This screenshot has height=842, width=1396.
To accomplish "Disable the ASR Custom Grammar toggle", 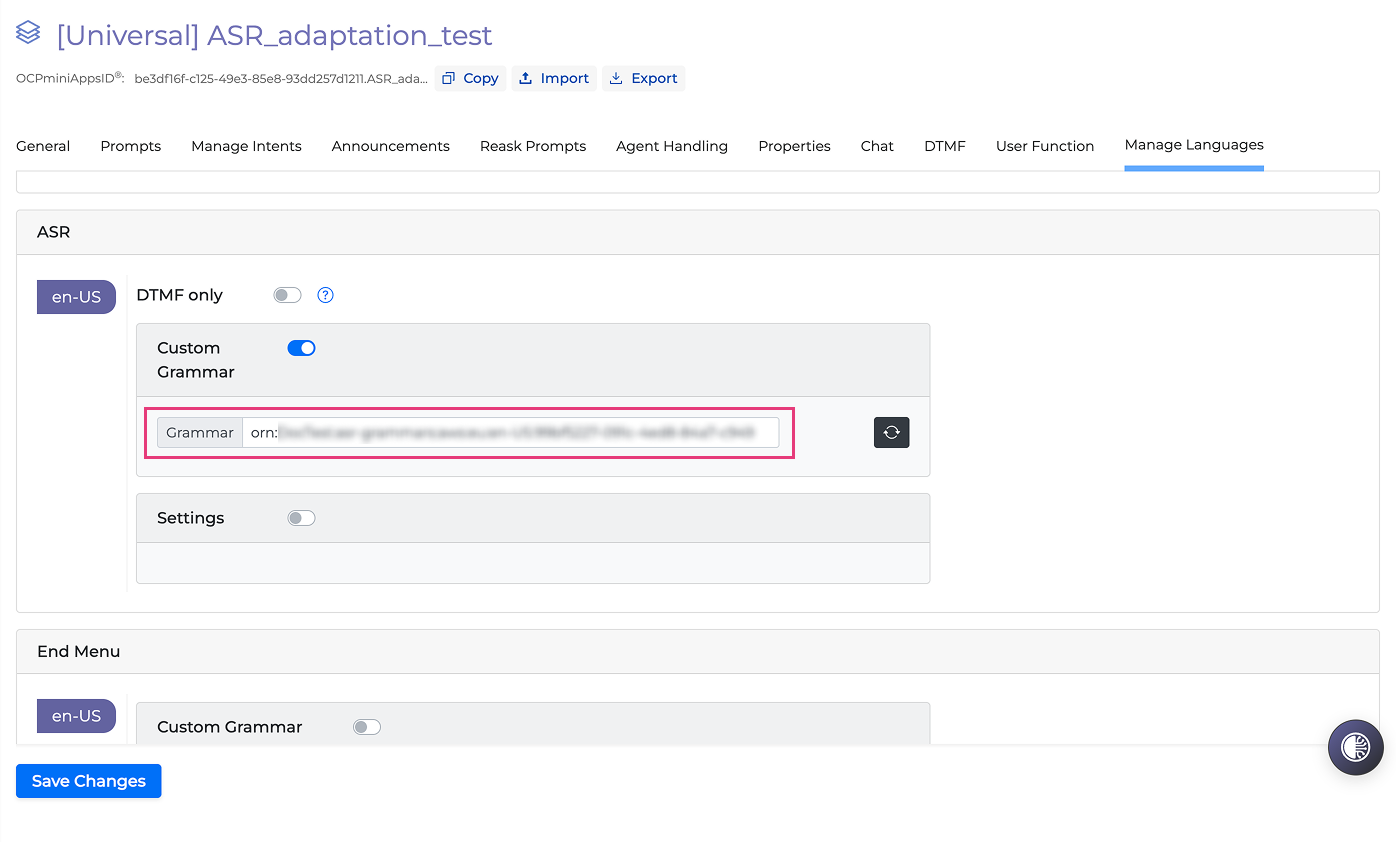I will [301, 348].
